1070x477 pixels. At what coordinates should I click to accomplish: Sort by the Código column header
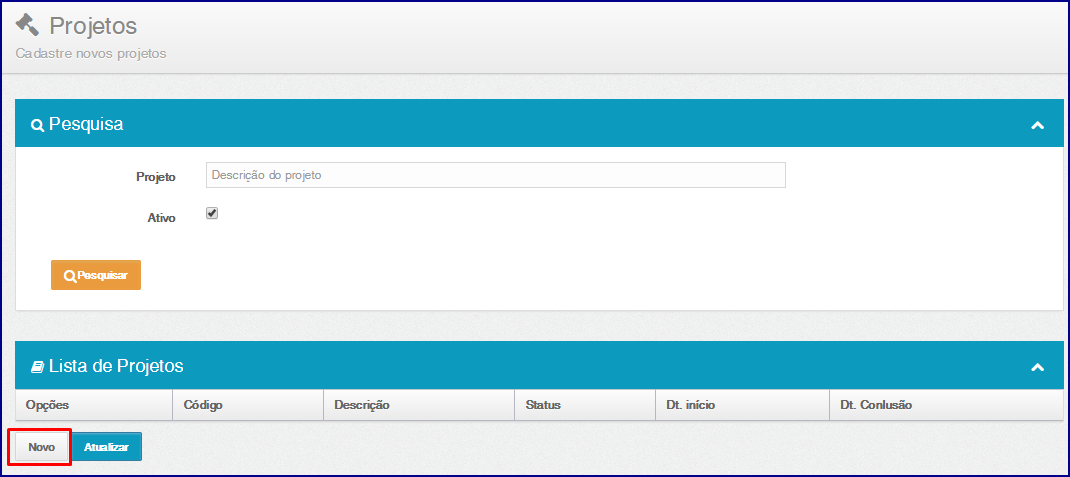(248, 405)
